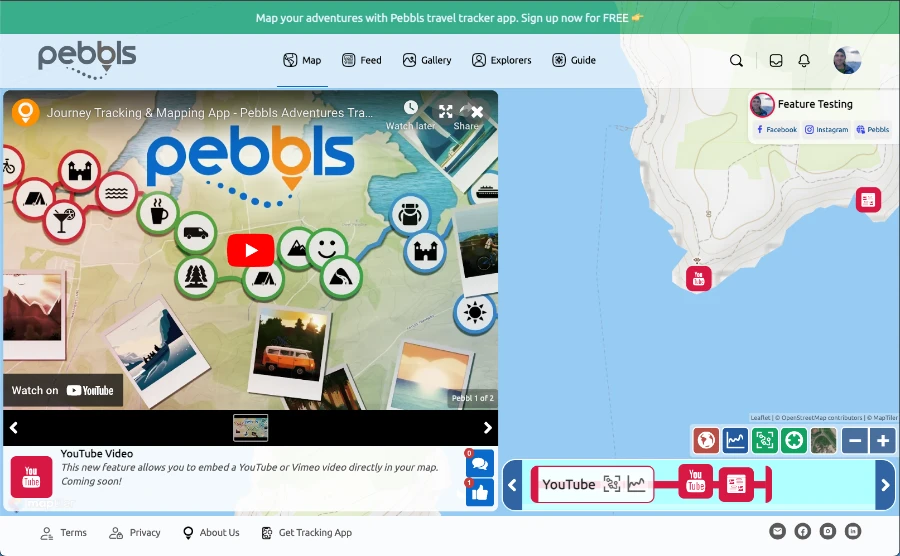Play the YouTube video
900x556 pixels.
click(x=250, y=250)
